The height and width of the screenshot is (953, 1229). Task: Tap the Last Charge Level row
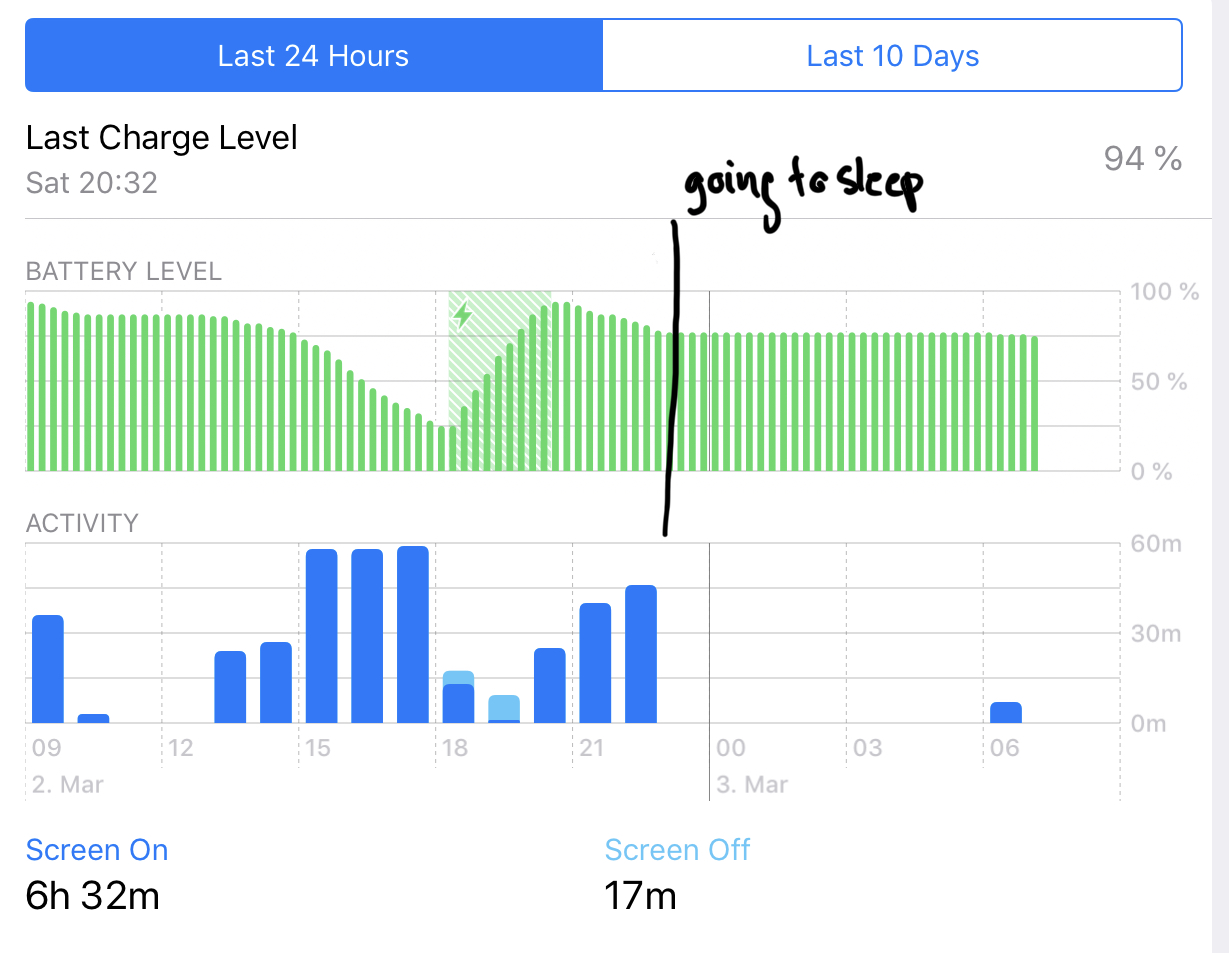pyautogui.click(x=604, y=158)
